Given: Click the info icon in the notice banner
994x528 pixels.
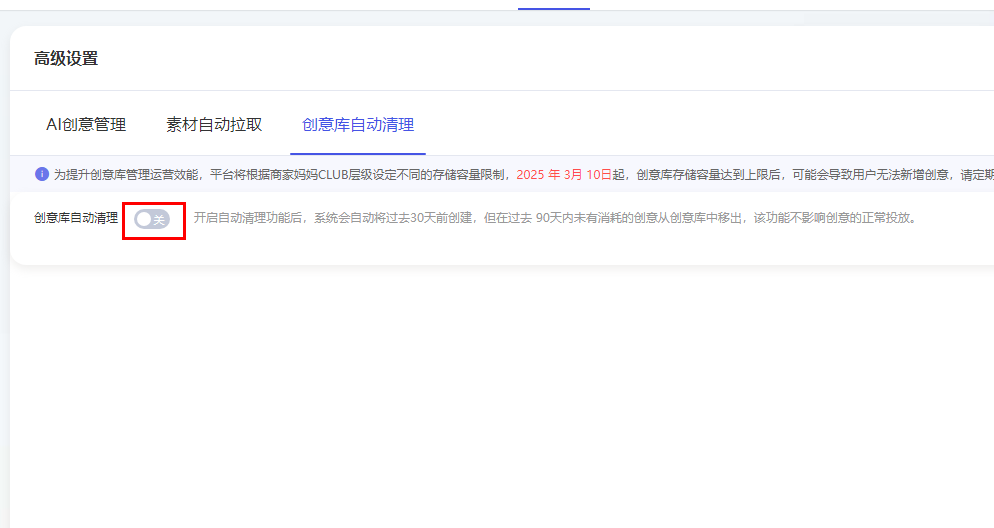Looking at the screenshot, I should [42, 174].
